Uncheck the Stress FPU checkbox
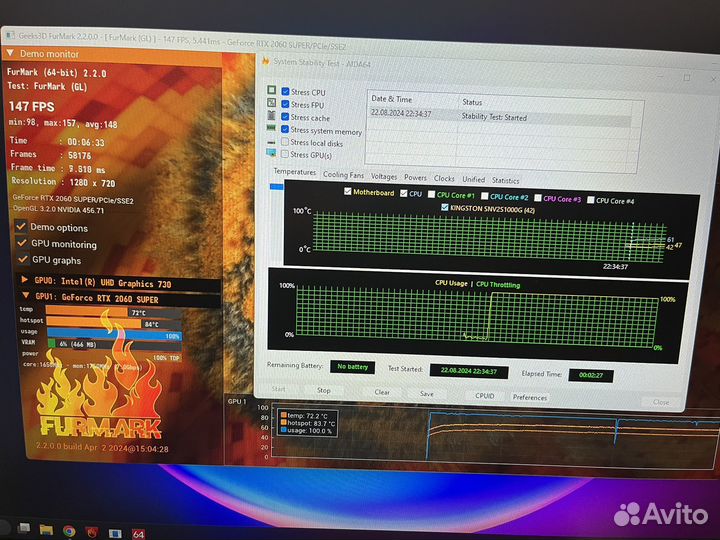 pyautogui.click(x=285, y=104)
